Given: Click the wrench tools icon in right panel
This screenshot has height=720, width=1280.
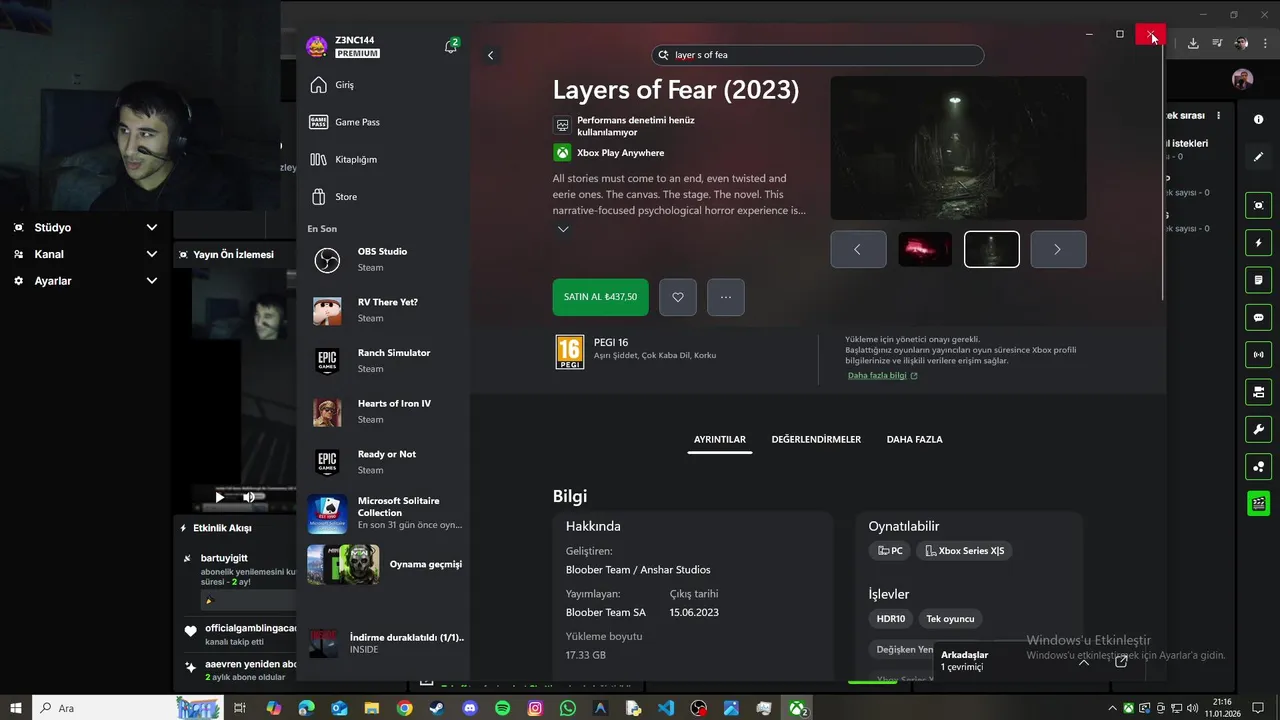Looking at the screenshot, I should pyautogui.click(x=1259, y=429).
